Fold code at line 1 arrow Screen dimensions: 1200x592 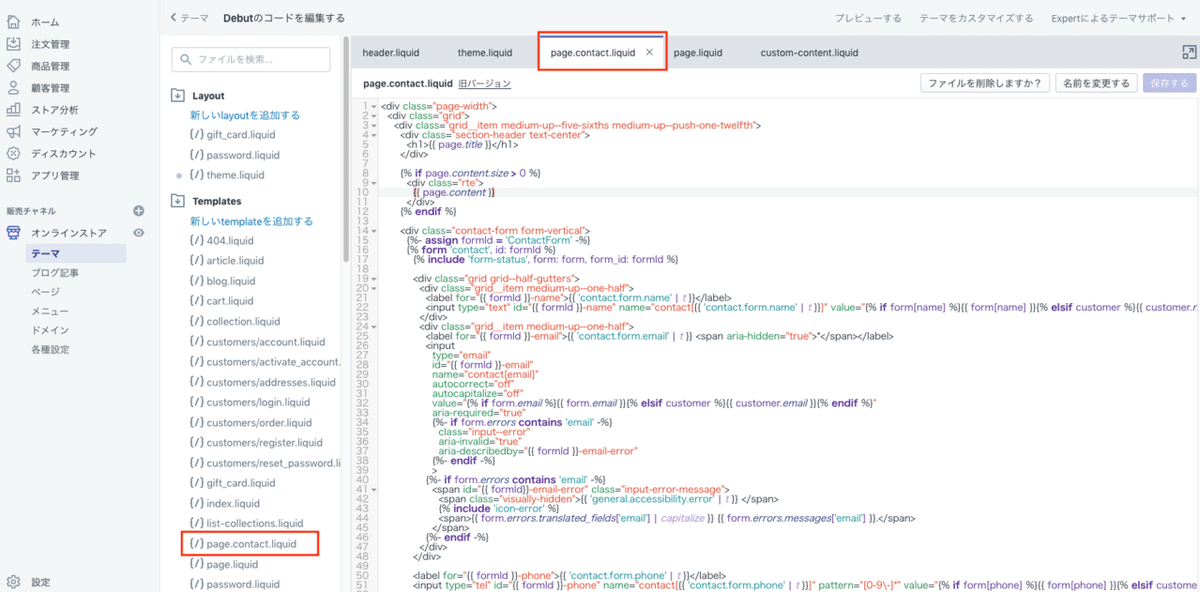point(374,105)
